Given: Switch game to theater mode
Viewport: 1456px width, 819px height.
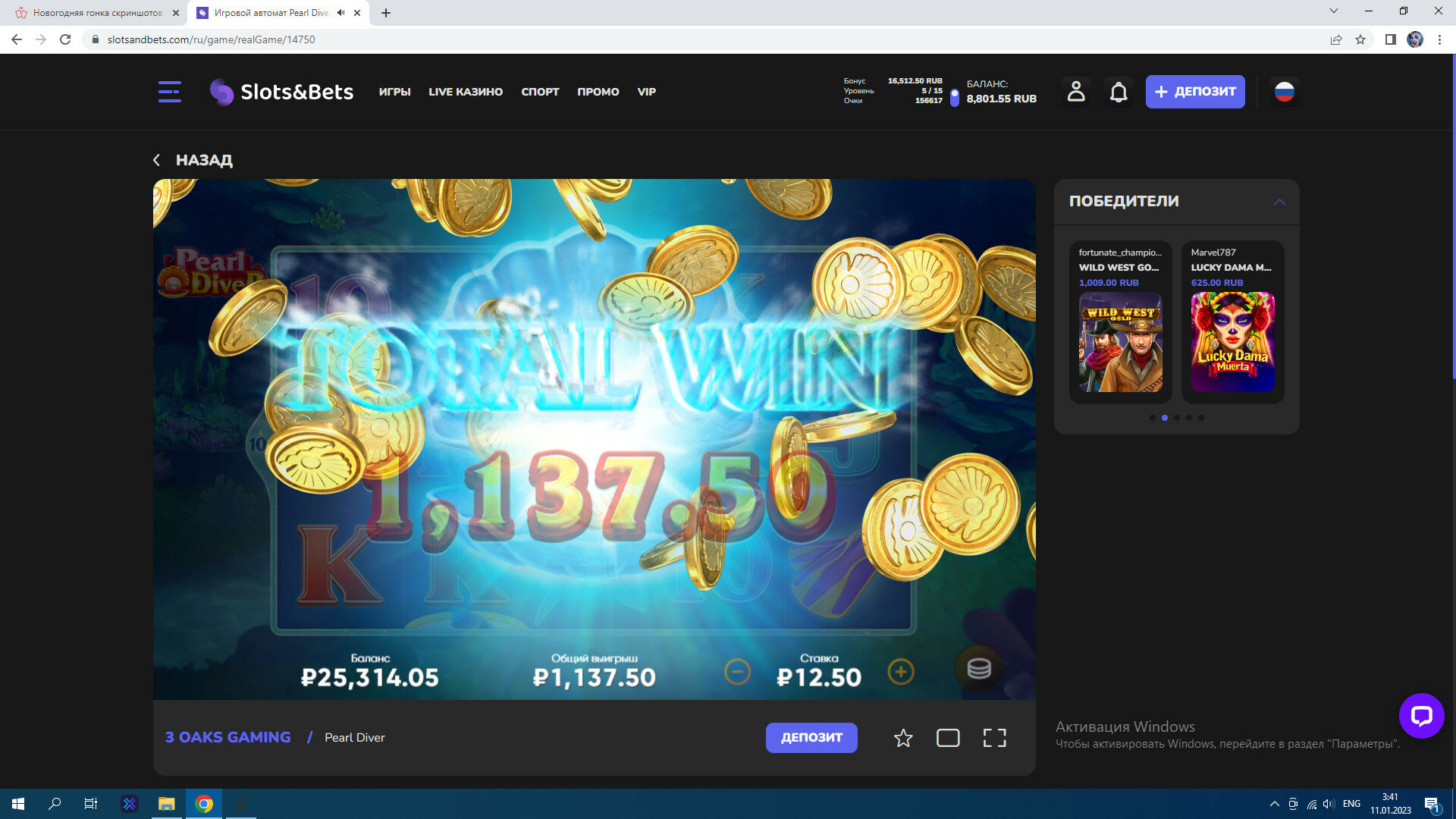Looking at the screenshot, I should click(x=948, y=738).
